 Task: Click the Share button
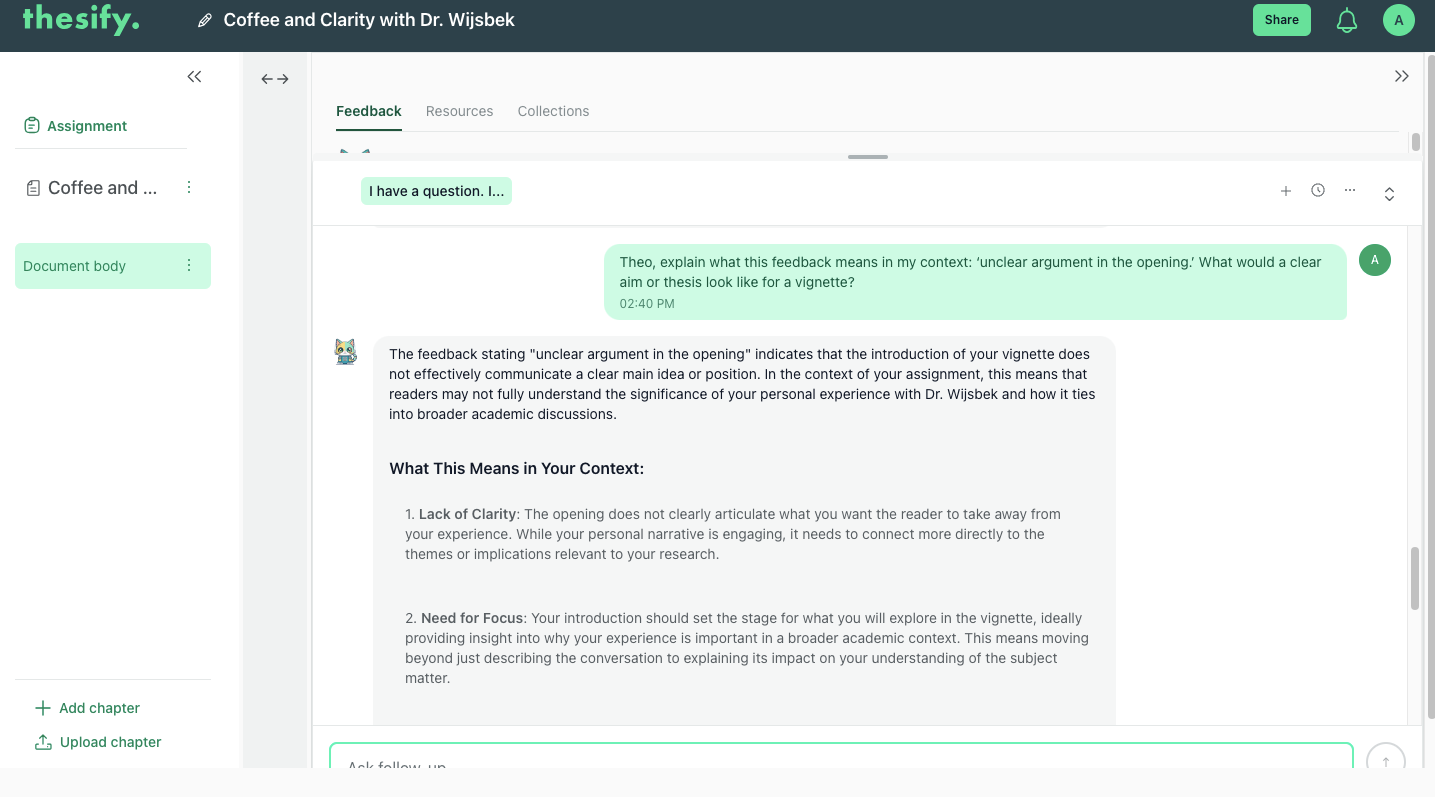(1281, 19)
